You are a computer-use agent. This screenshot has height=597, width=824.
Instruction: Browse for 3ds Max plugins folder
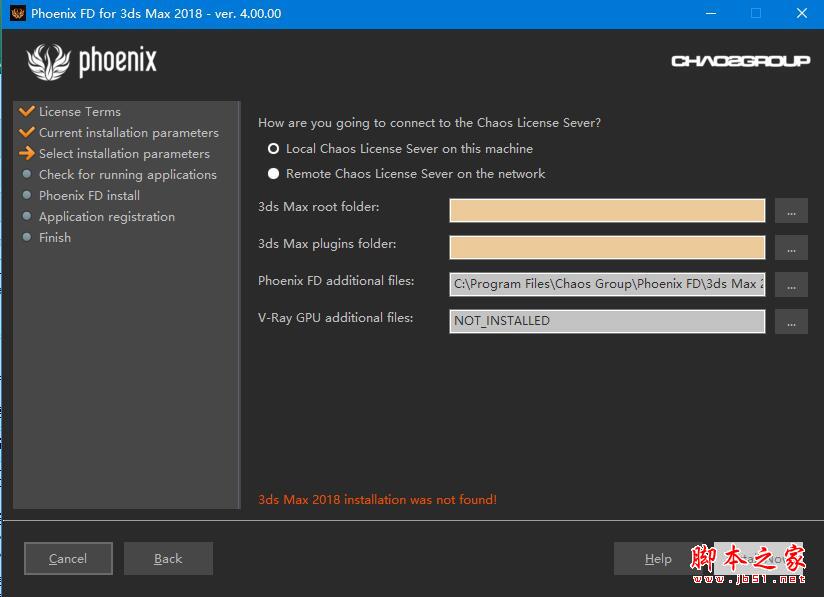click(791, 248)
